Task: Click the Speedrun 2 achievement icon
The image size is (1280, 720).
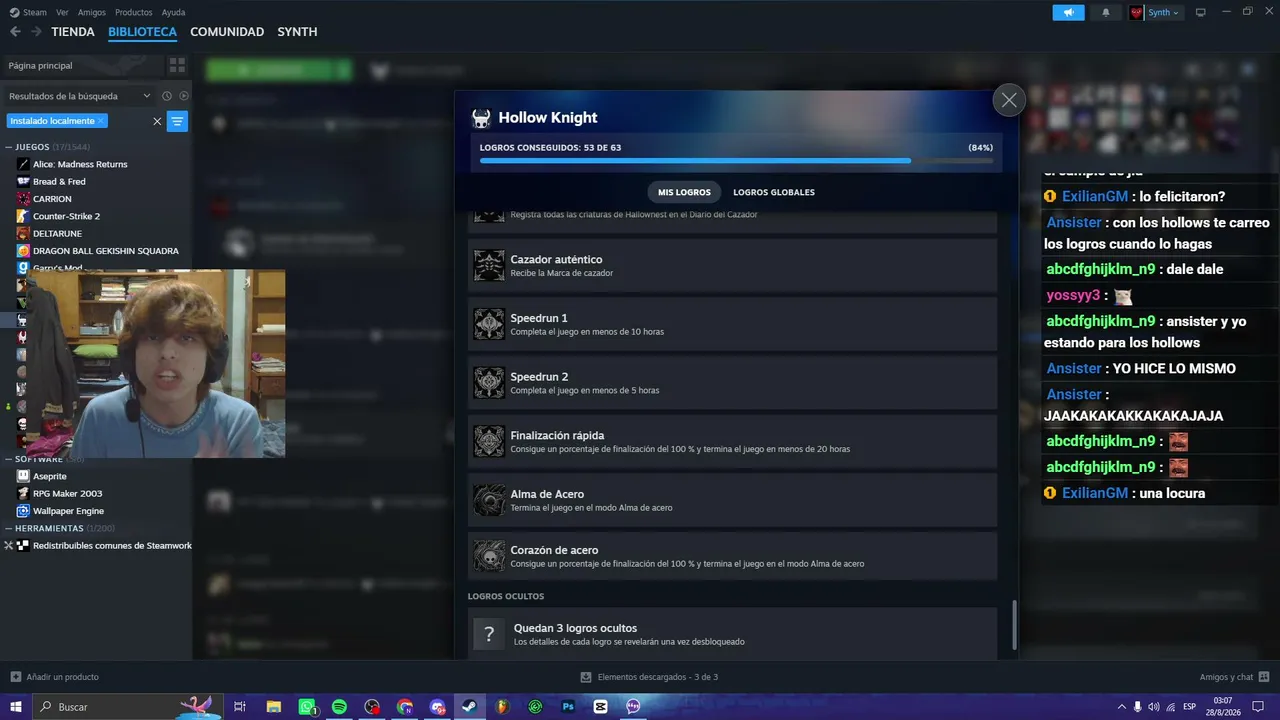Action: 489,383
